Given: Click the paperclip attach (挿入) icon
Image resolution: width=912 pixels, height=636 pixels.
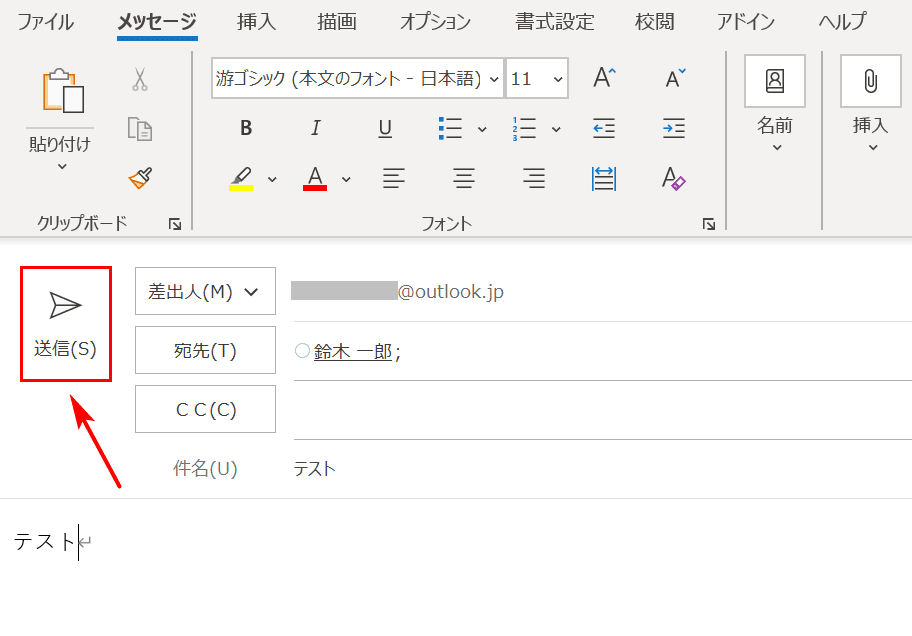Looking at the screenshot, I should click(x=870, y=81).
